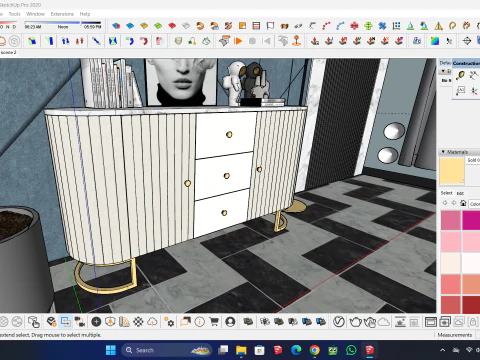Image resolution: width=480 pixels, height=360 pixels.
Task: Click the gray shield toolbar icon
Action: pos(178,41)
